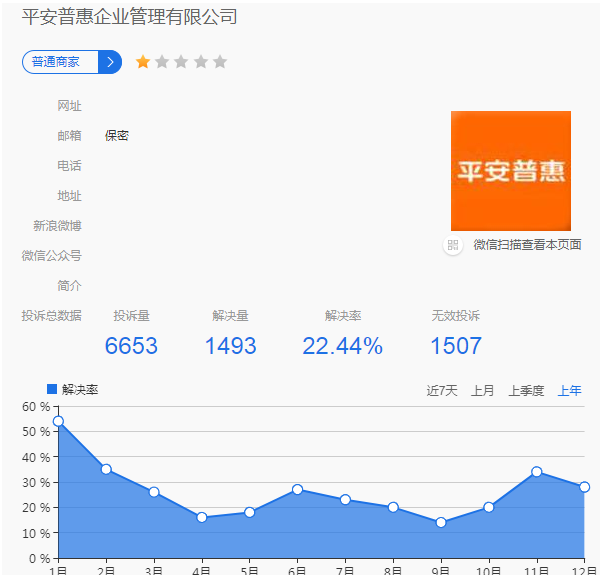Switch chart to 近7天 range
Image resolution: width=600 pixels, height=575 pixels.
pyautogui.click(x=441, y=391)
